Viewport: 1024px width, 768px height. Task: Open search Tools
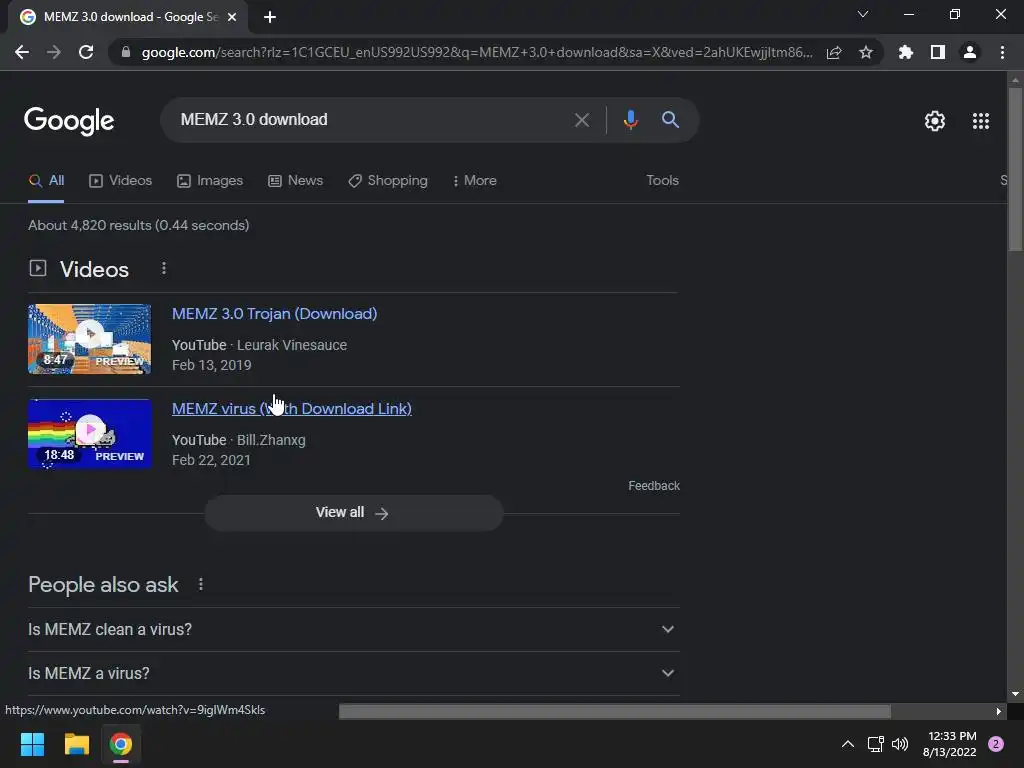click(662, 180)
